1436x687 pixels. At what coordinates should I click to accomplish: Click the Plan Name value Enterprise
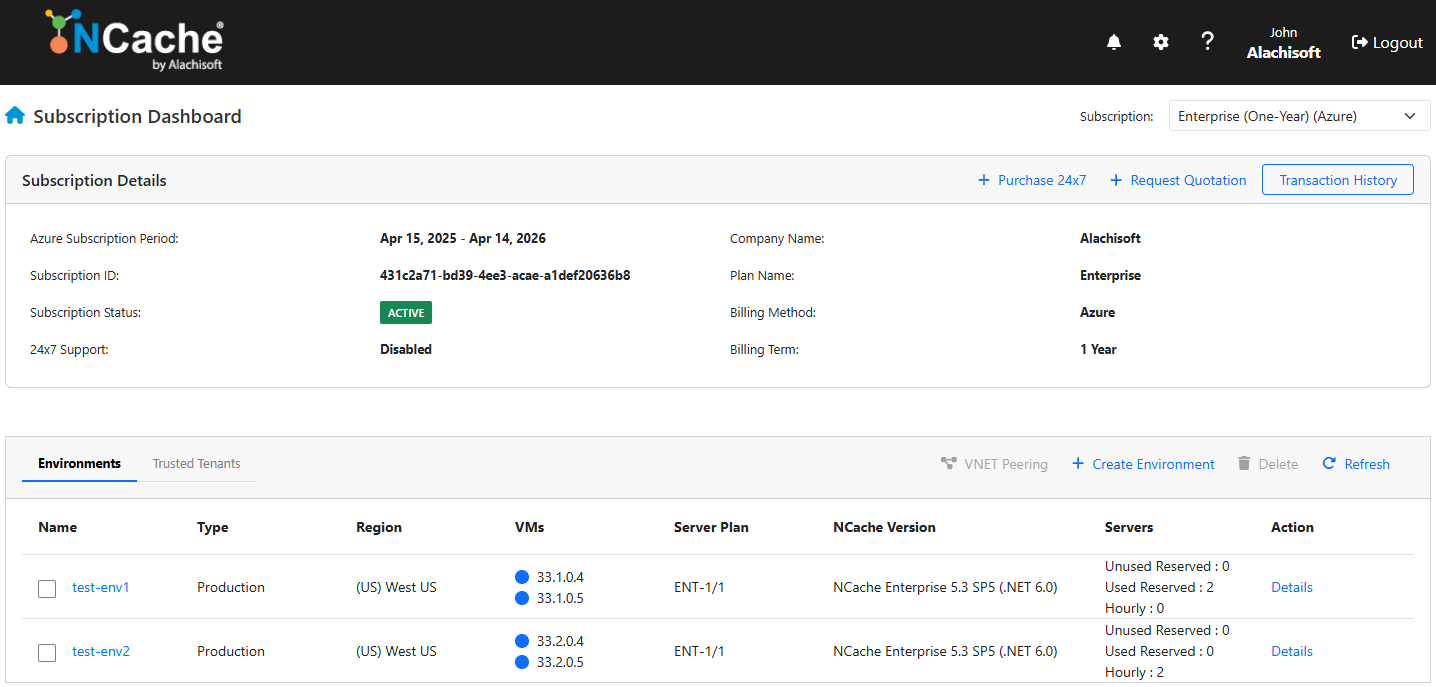[1110, 275]
